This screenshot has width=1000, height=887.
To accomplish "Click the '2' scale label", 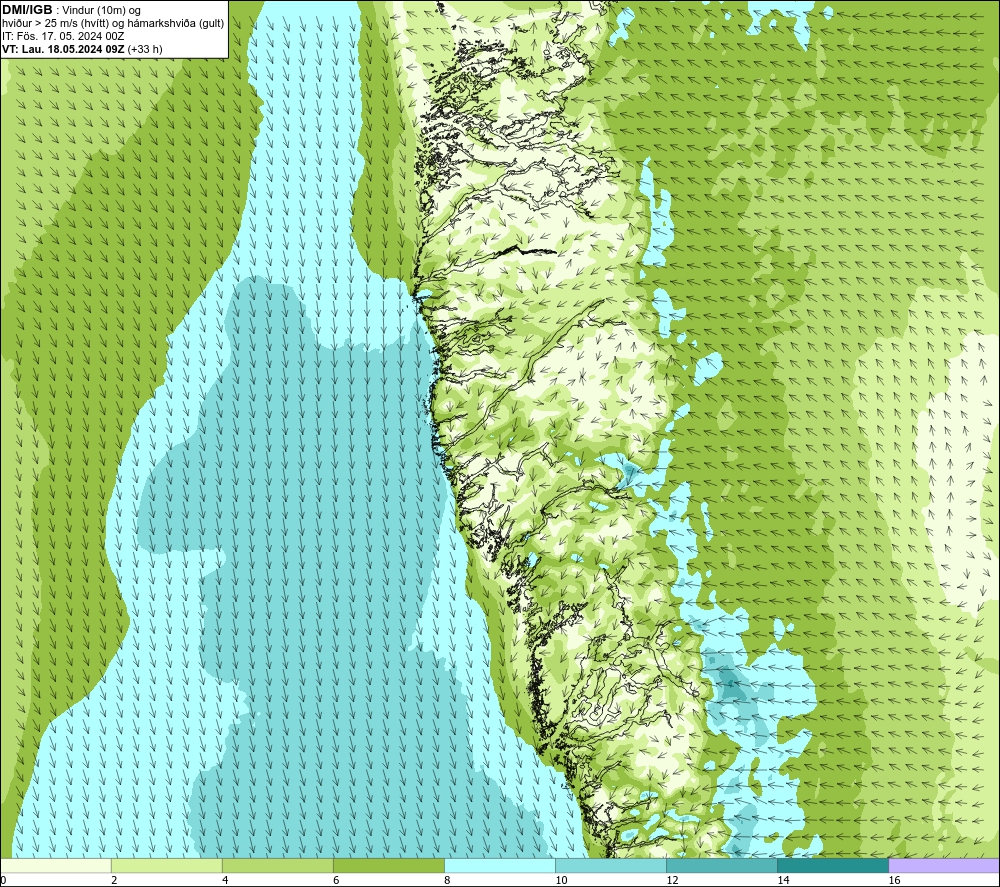I will pyautogui.click(x=114, y=880).
